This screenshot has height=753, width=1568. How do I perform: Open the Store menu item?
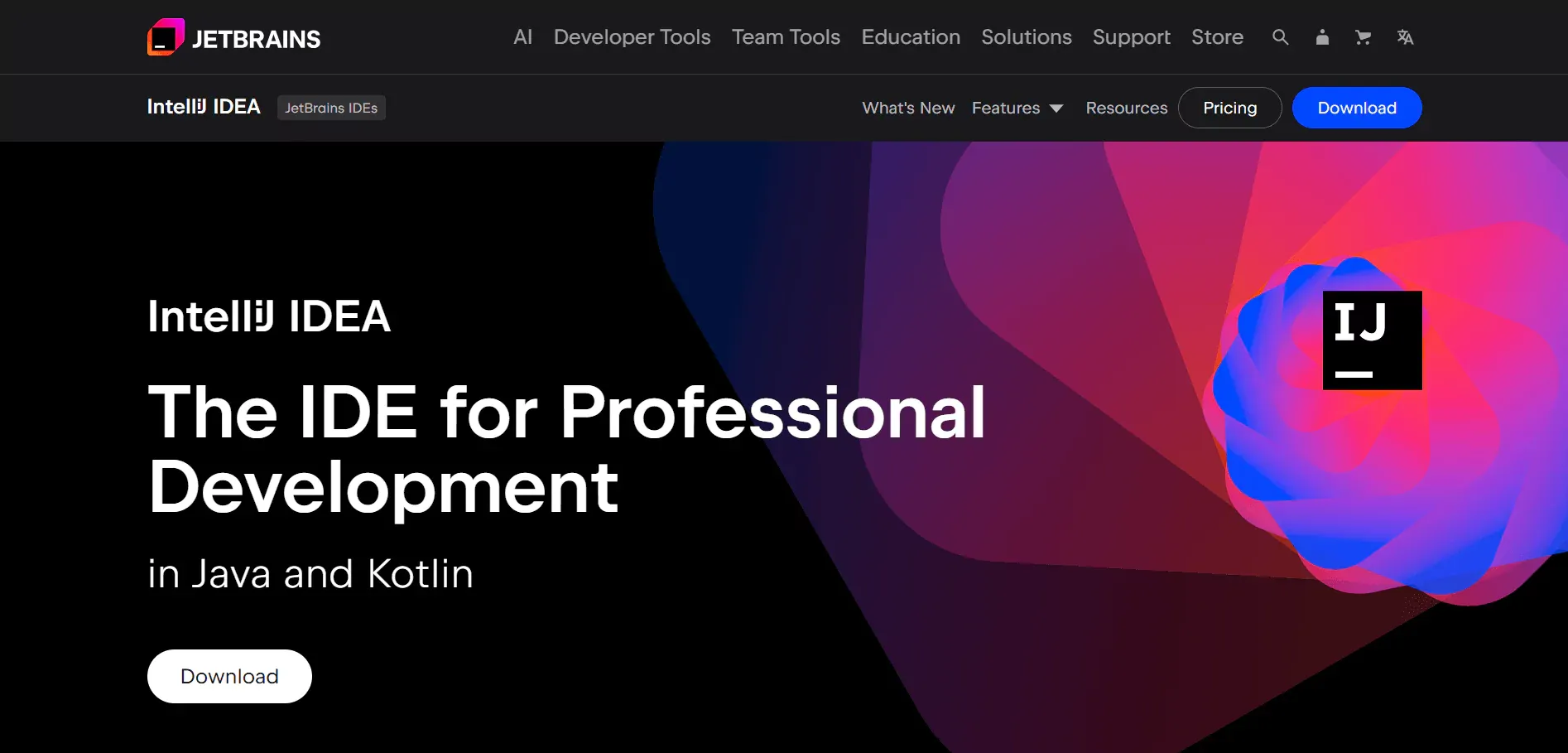point(1217,37)
